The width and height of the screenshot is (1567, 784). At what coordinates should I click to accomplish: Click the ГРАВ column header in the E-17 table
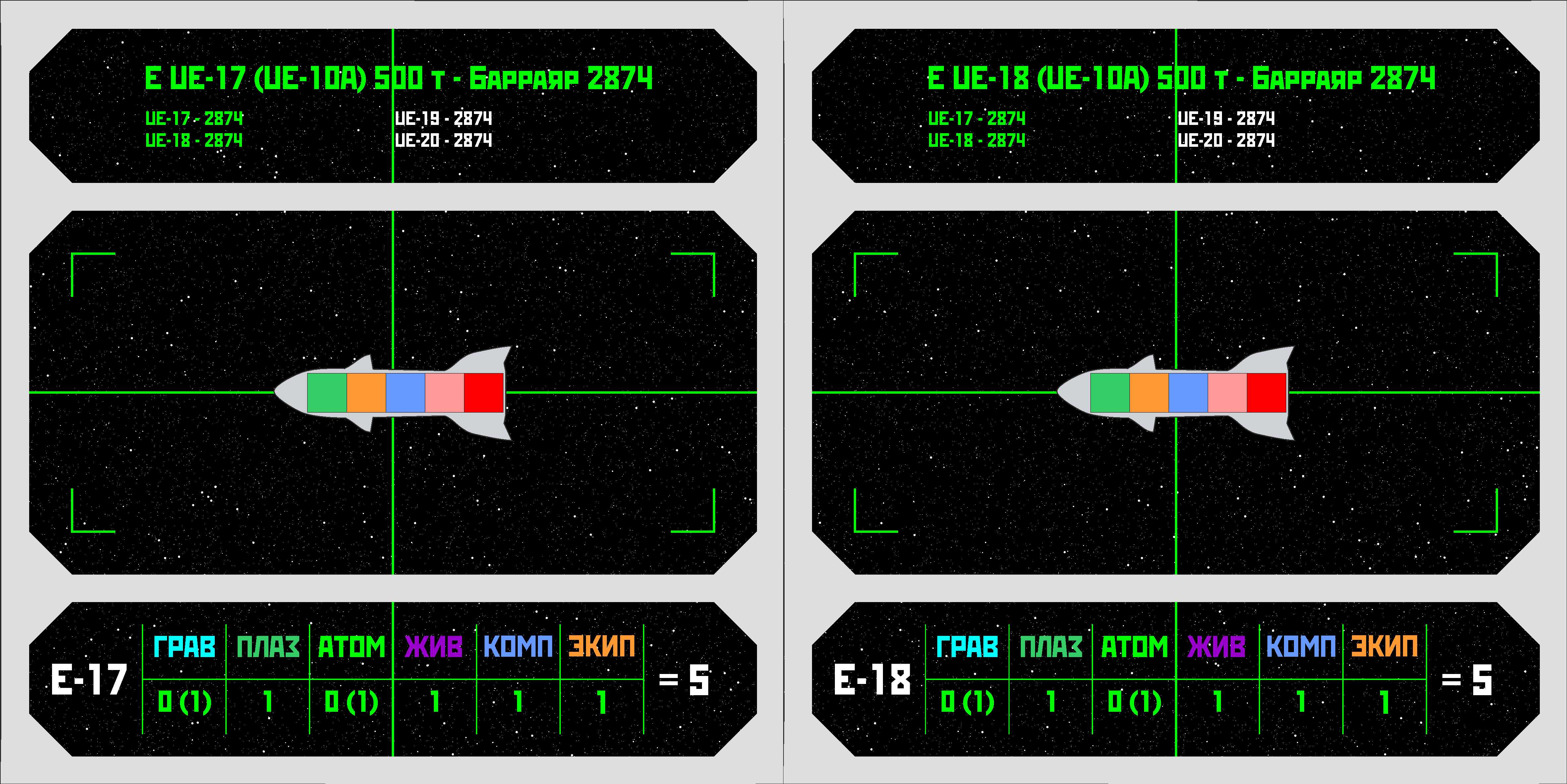(x=184, y=646)
